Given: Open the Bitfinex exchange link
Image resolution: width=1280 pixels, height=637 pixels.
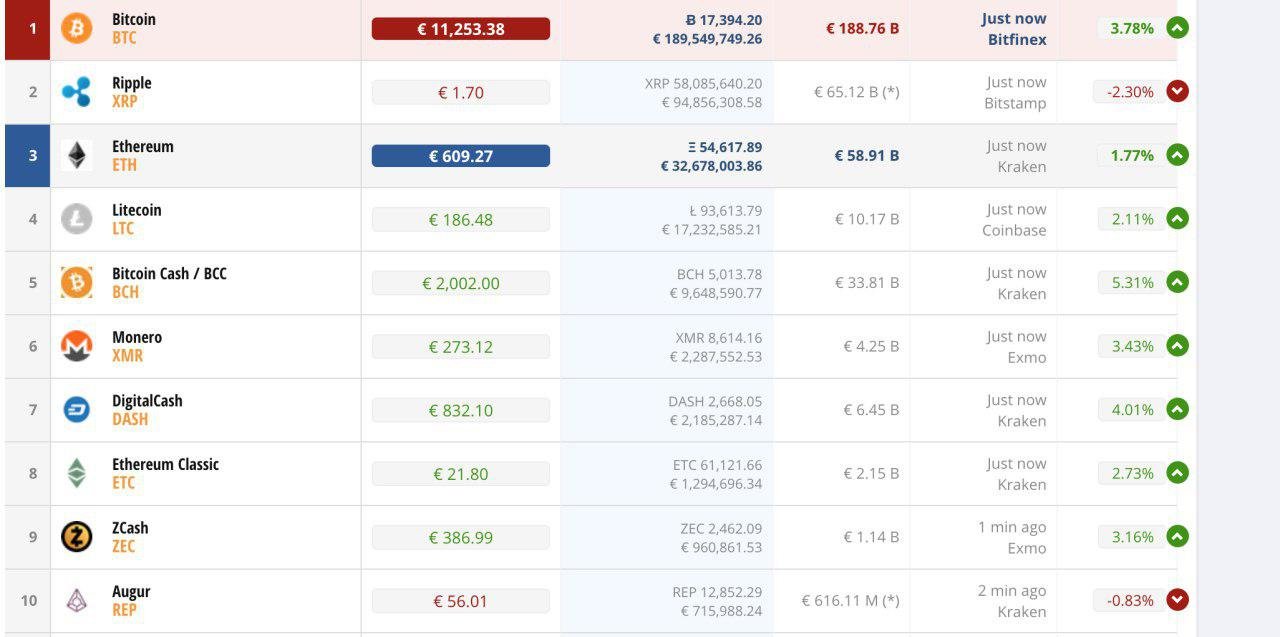Looking at the screenshot, I should 1017,40.
